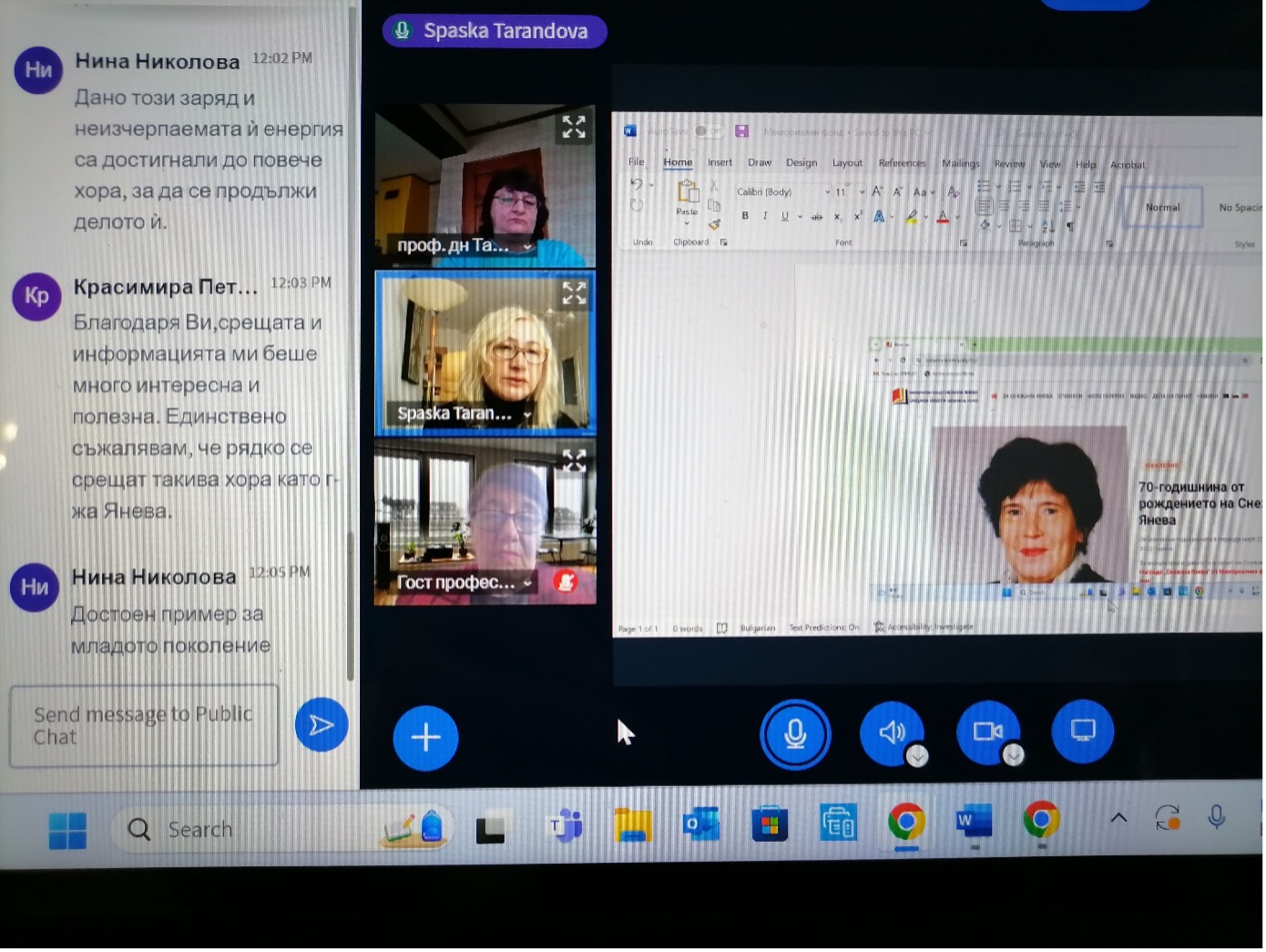Click Красимира Пет... avatar in chat
The width and height of the screenshot is (1266, 952).
[36, 296]
